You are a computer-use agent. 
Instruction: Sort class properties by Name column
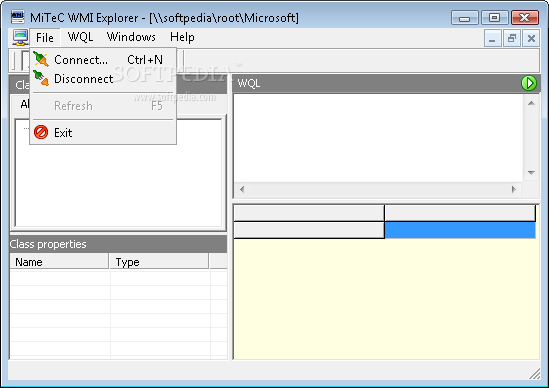coord(59,262)
